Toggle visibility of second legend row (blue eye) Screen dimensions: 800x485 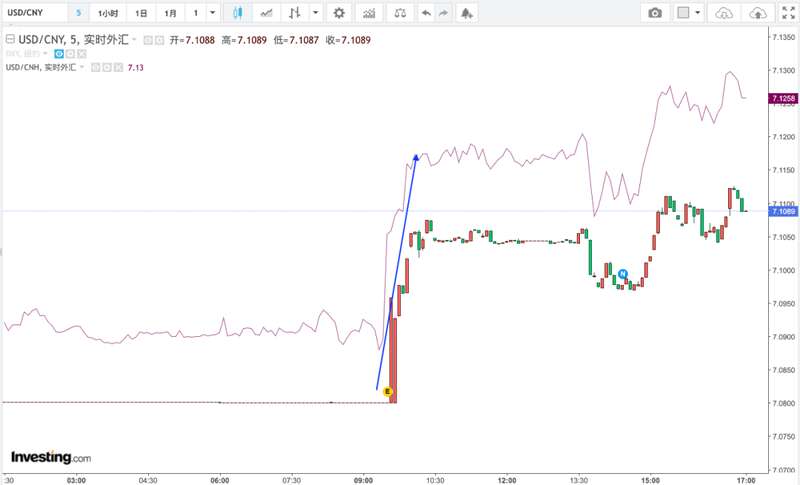(59, 54)
